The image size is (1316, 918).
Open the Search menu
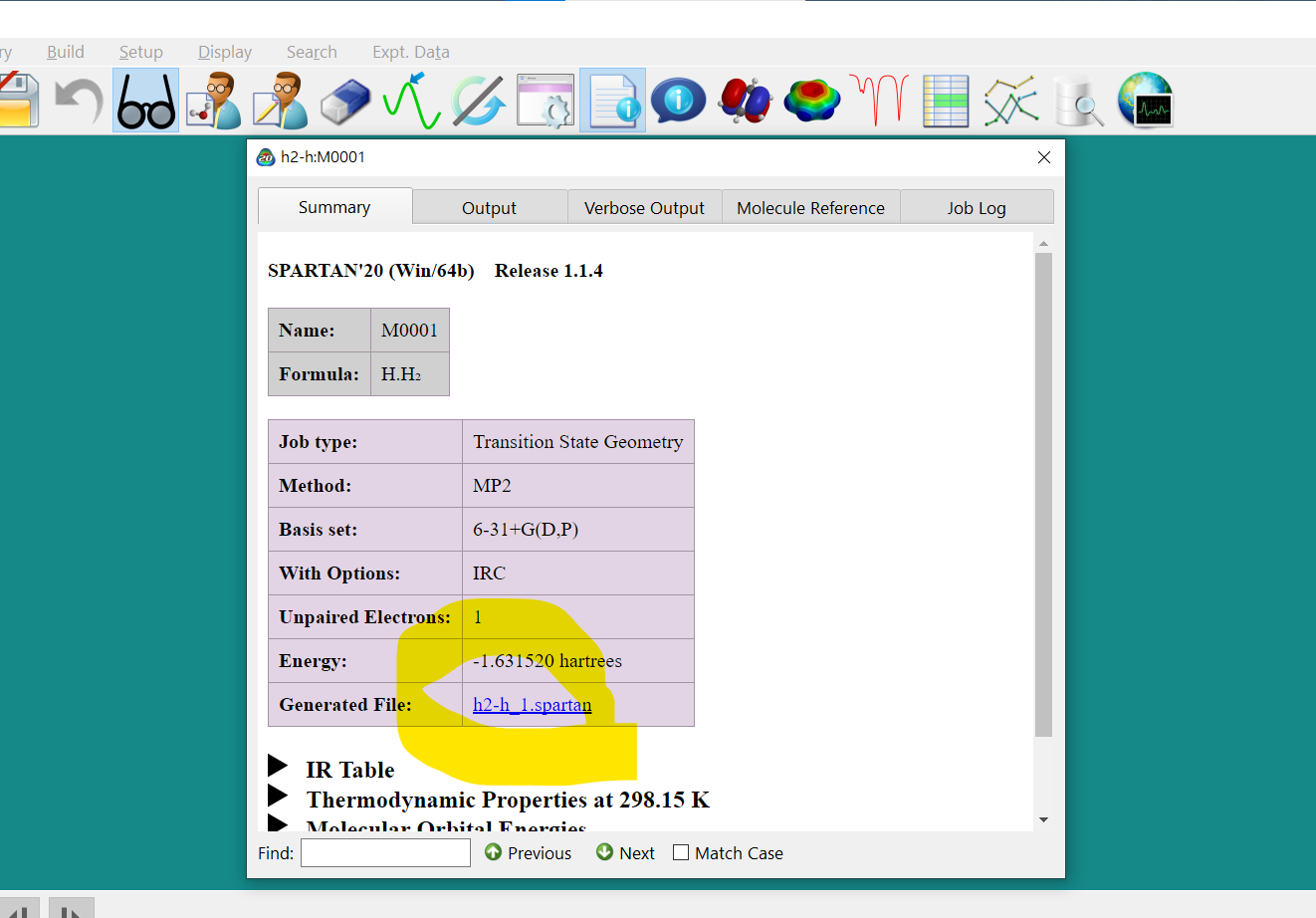pyautogui.click(x=312, y=52)
